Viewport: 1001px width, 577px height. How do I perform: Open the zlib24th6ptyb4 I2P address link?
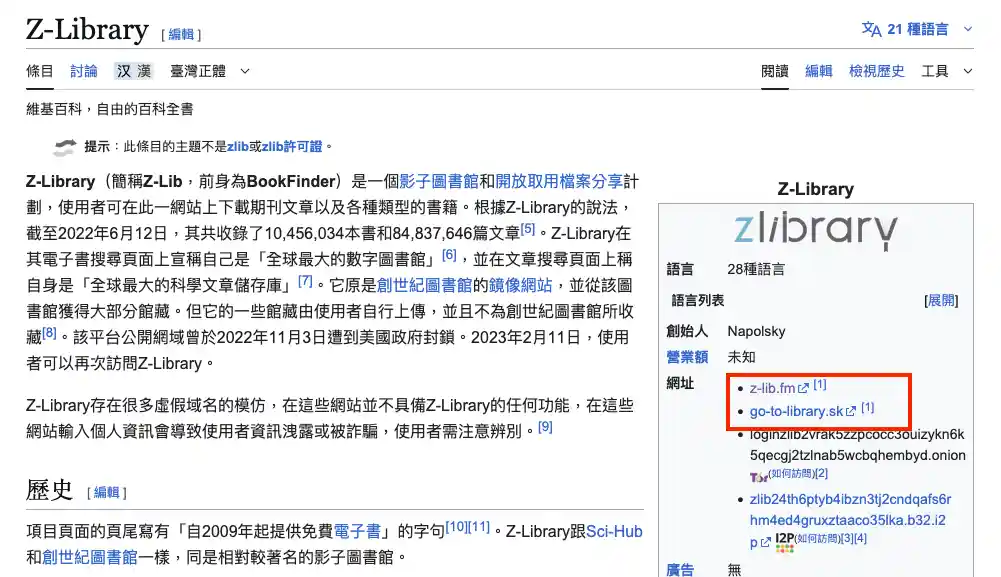point(850,520)
